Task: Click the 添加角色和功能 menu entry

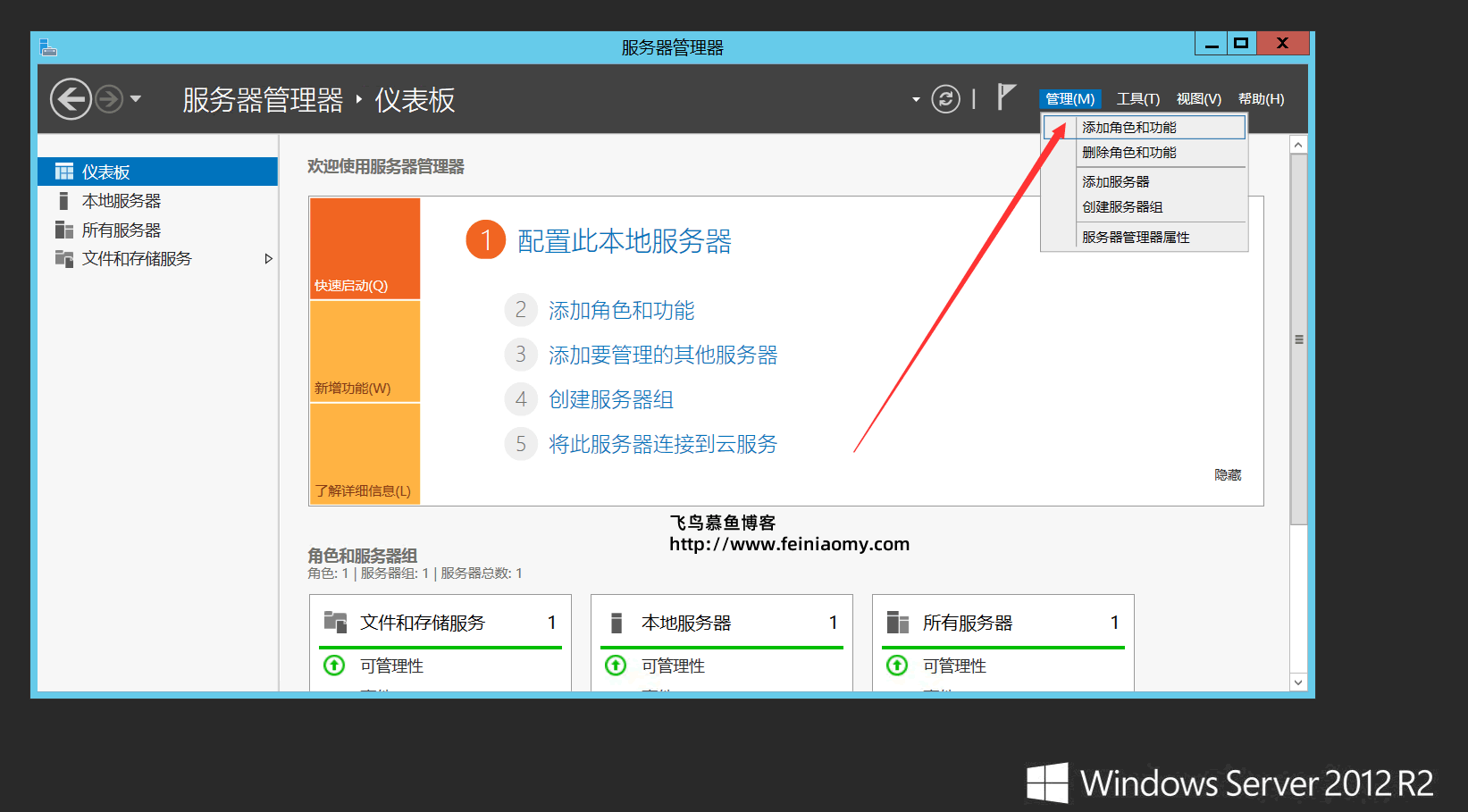Action: tap(1129, 127)
